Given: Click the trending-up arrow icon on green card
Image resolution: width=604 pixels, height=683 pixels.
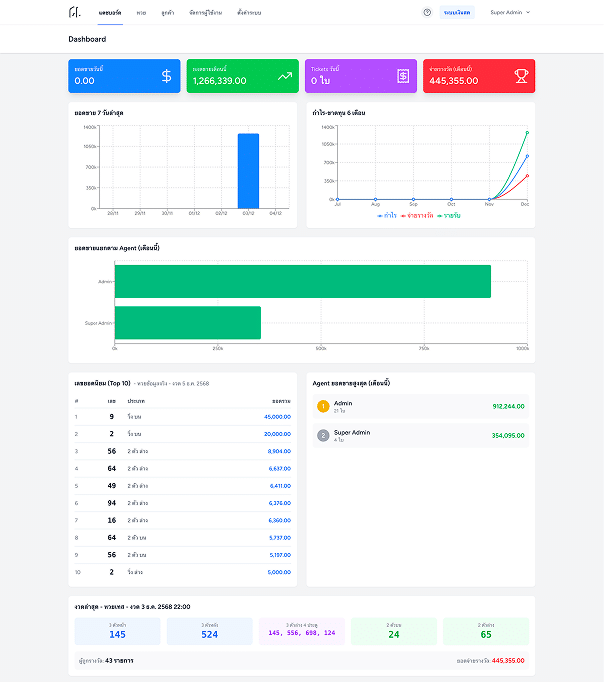Looking at the screenshot, I should [285, 76].
